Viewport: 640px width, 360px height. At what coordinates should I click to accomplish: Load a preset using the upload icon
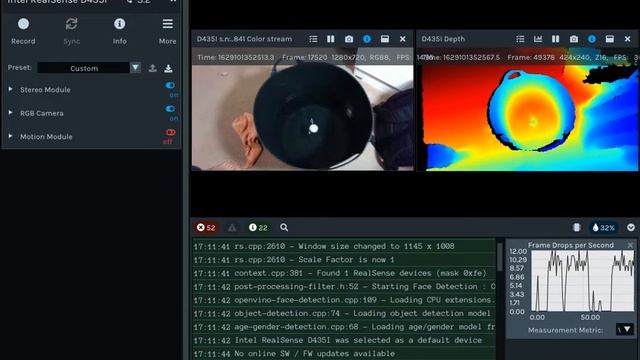pos(153,68)
